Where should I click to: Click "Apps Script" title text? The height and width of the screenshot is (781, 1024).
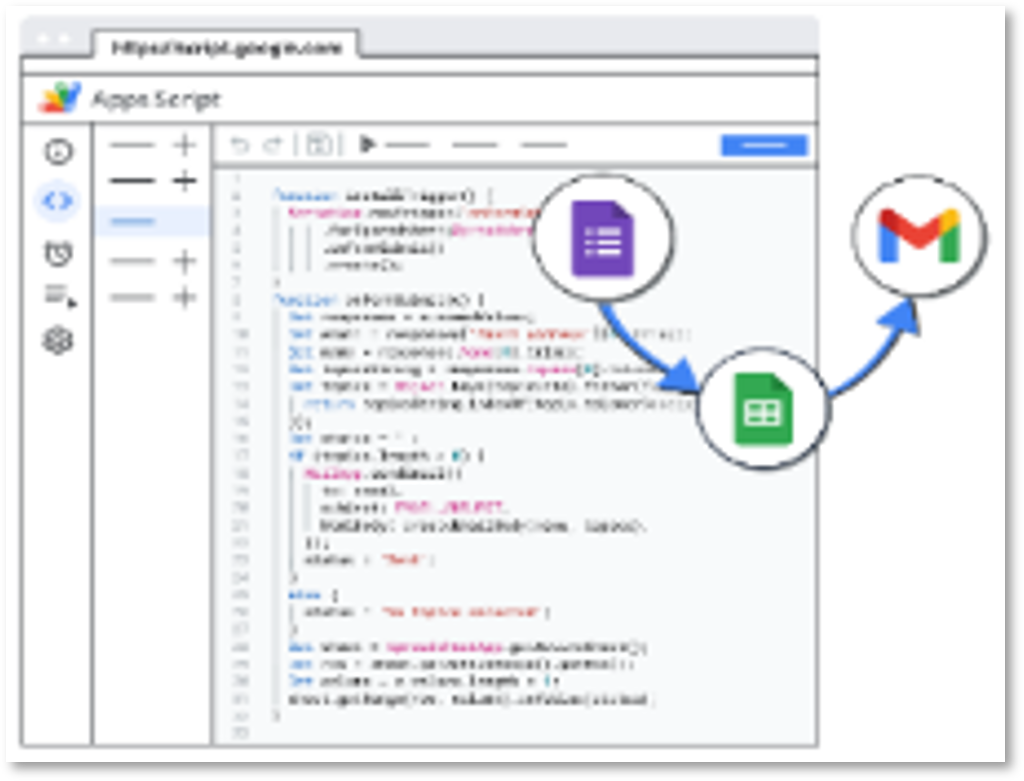[156, 99]
